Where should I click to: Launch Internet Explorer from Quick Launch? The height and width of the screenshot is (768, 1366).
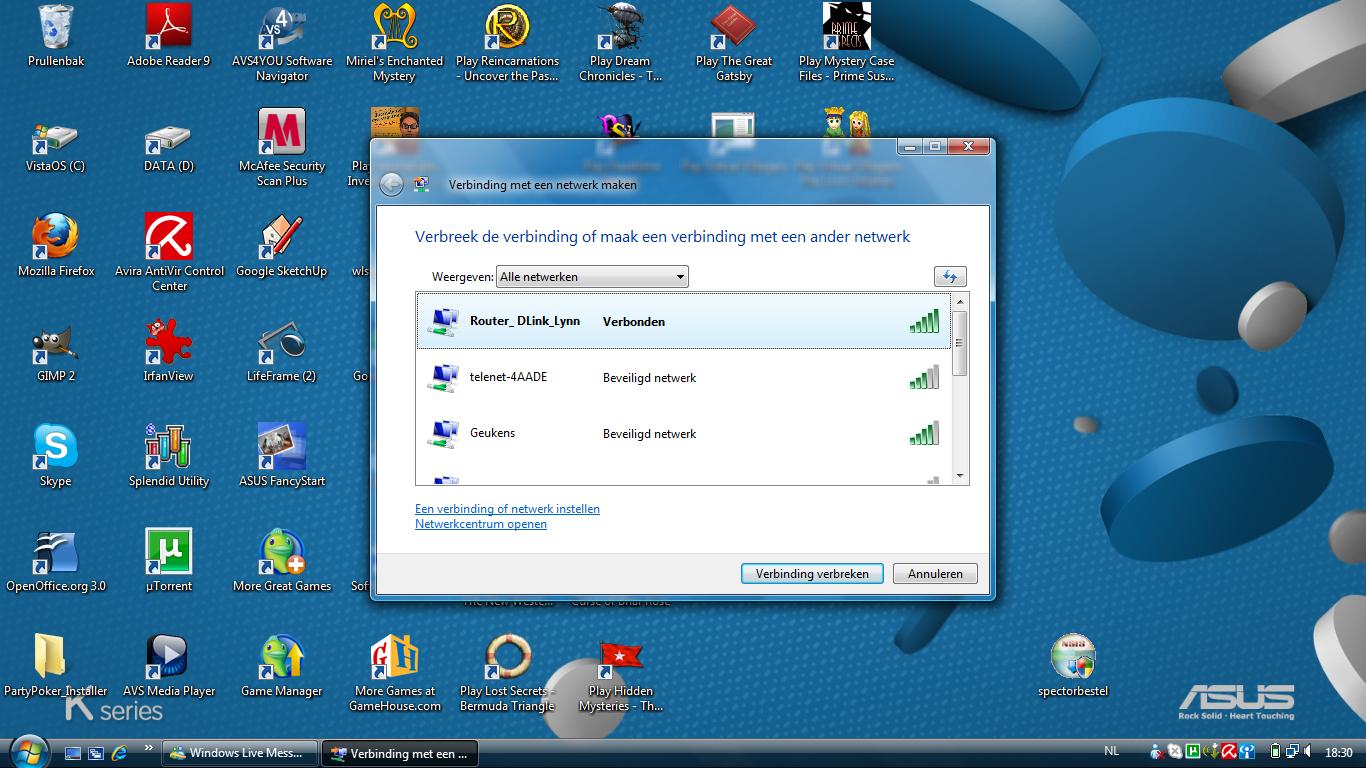(119, 753)
